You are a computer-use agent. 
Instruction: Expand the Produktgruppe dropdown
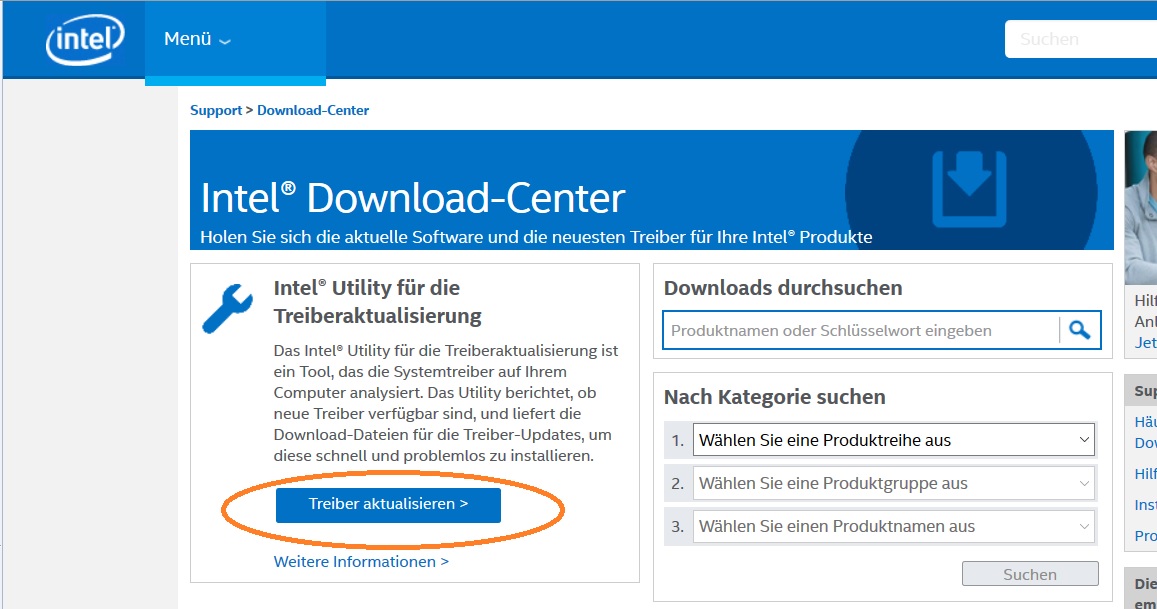(x=893, y=484)
